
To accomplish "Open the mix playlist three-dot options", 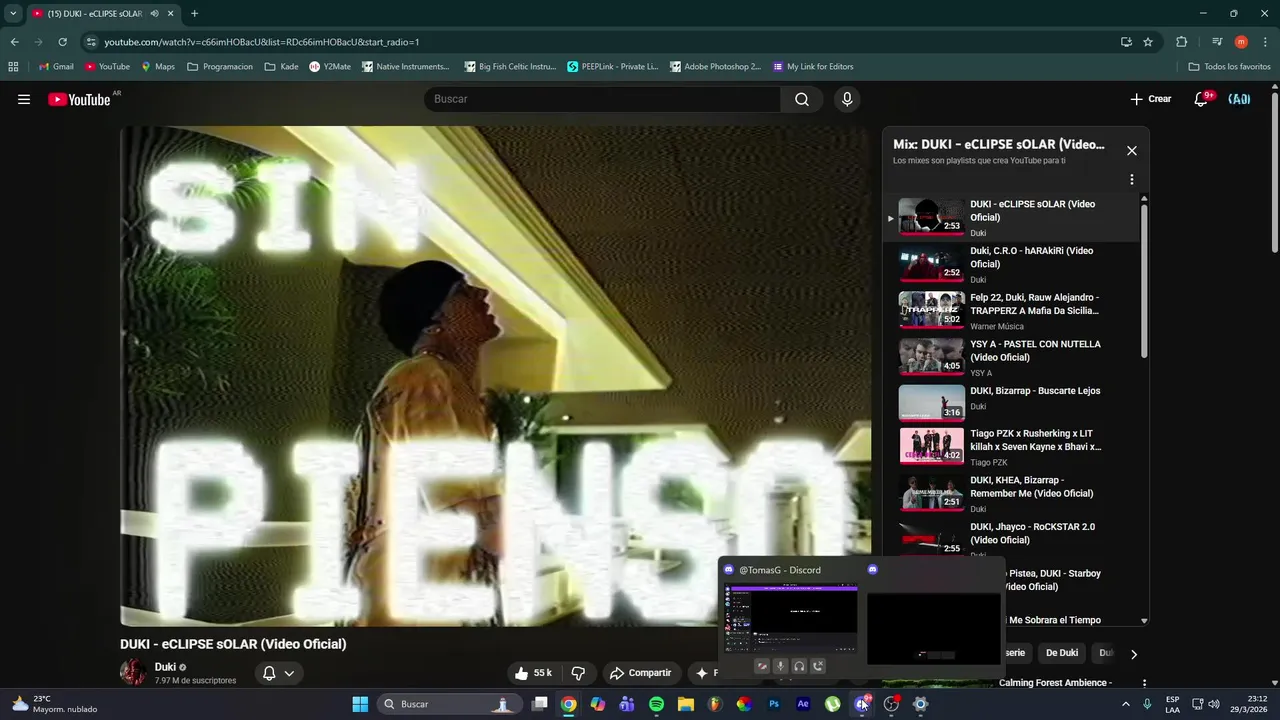I will pos(1132,180).
